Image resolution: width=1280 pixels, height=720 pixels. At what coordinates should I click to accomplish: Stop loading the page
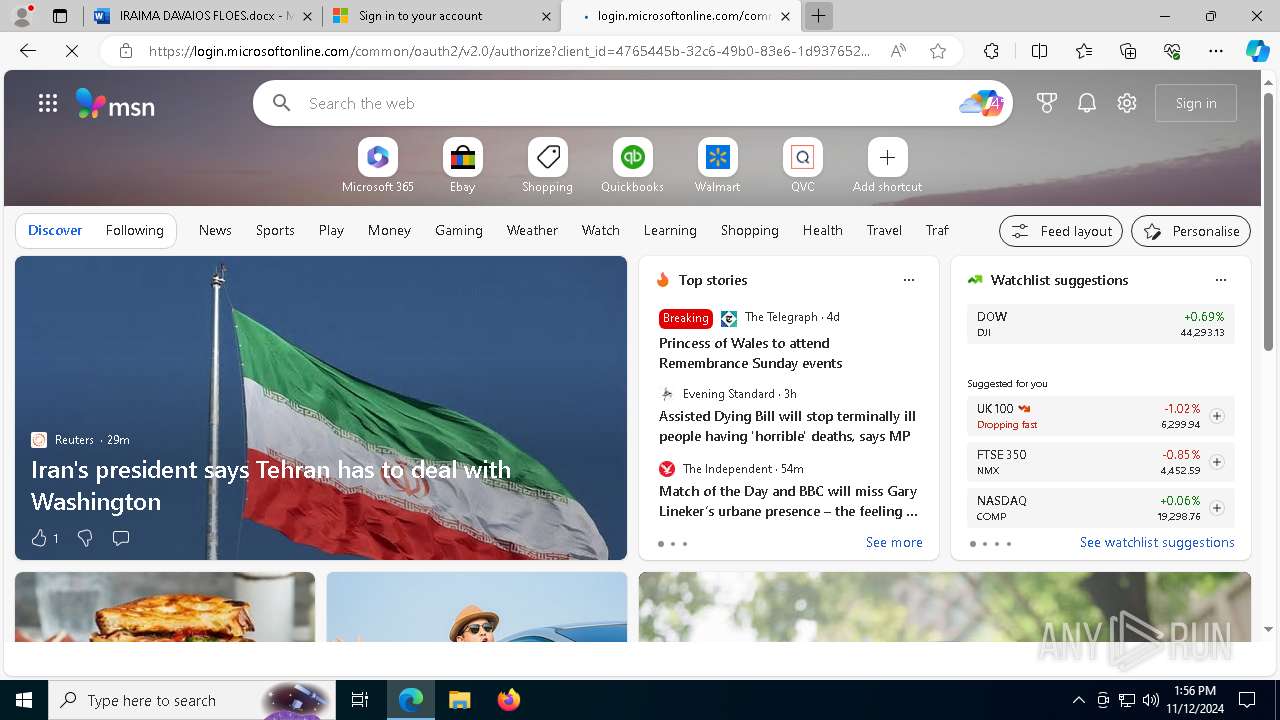(72, 51)
